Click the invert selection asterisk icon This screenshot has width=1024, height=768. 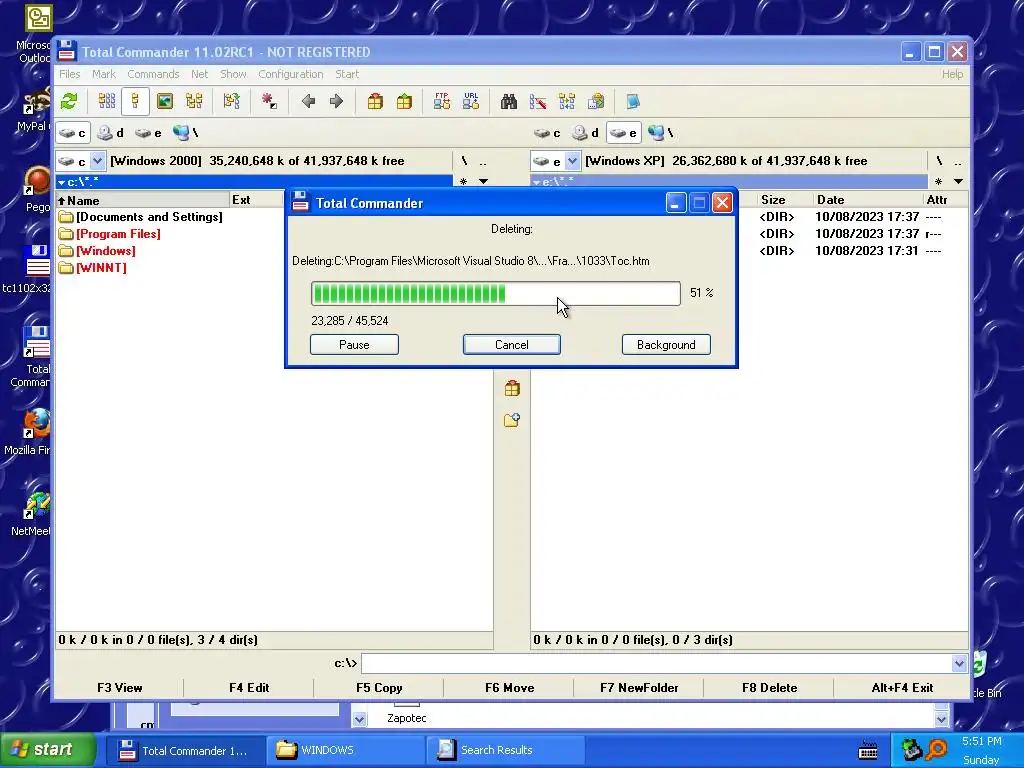point(269,101)
